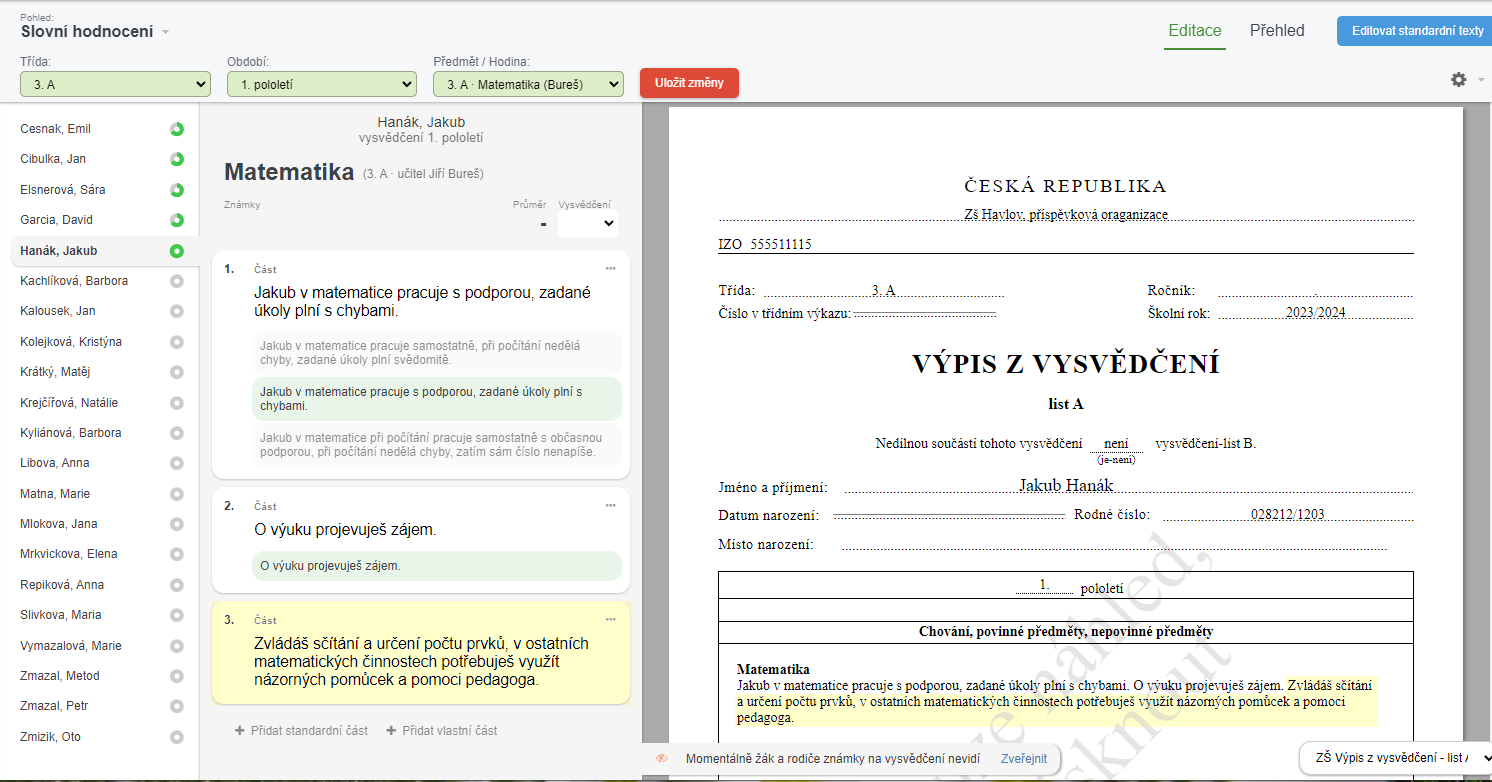
Task: Switch to the Přehled tab
Action: pyautogui.click(x=1277, y=31)
